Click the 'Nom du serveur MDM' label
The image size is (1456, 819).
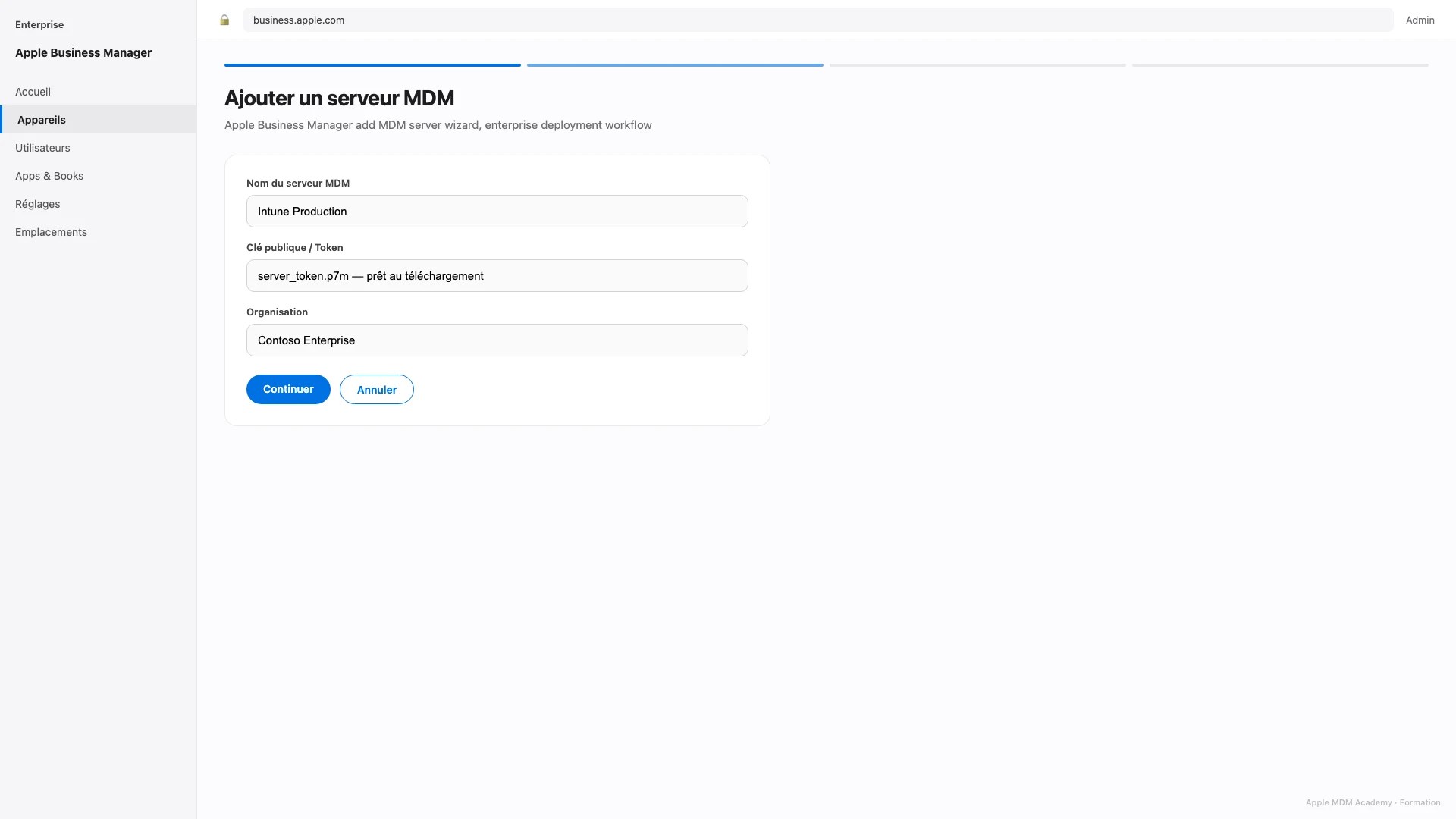coord(298,184)
